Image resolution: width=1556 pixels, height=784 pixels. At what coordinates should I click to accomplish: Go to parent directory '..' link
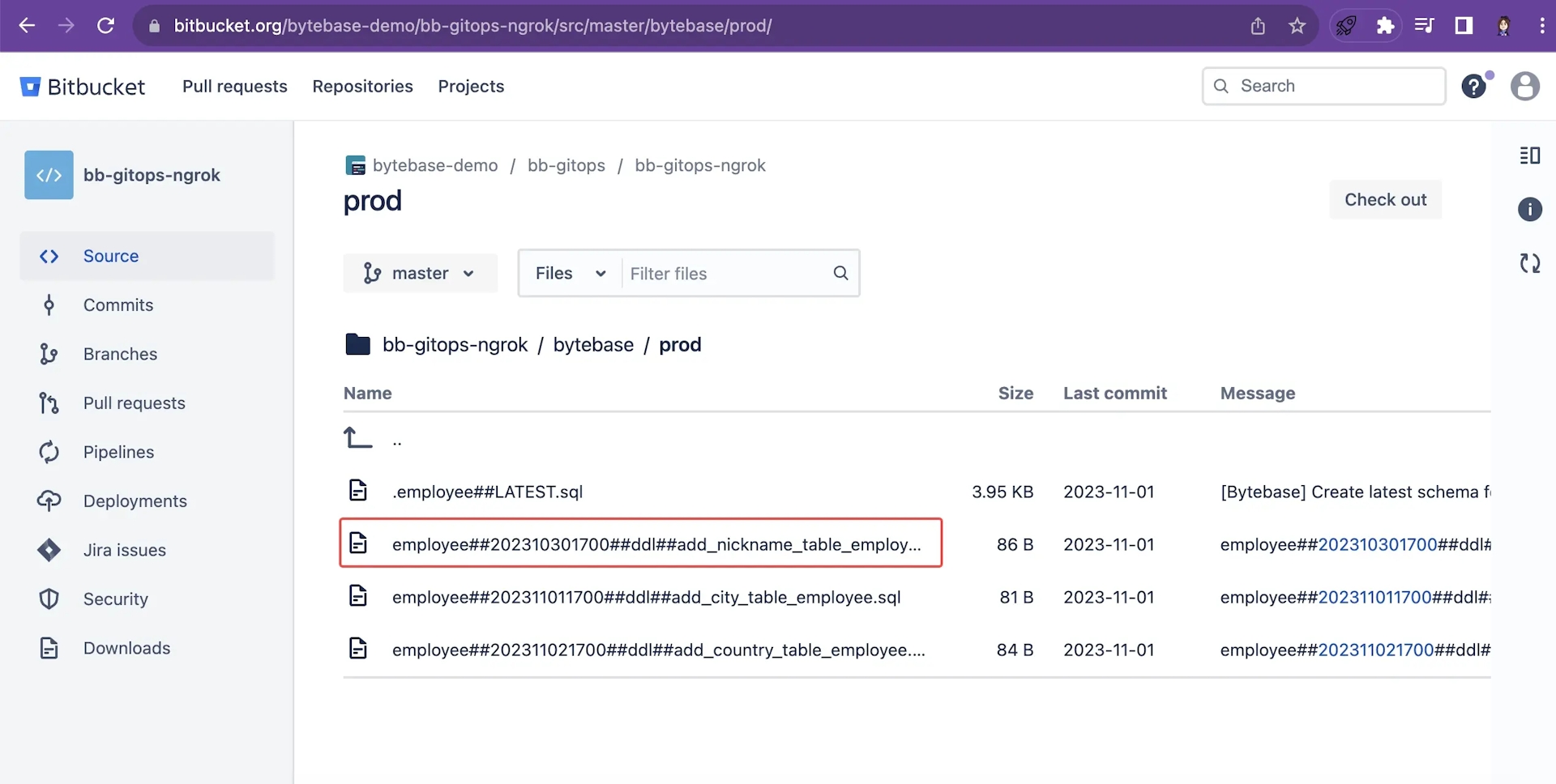tap(397, 441)
